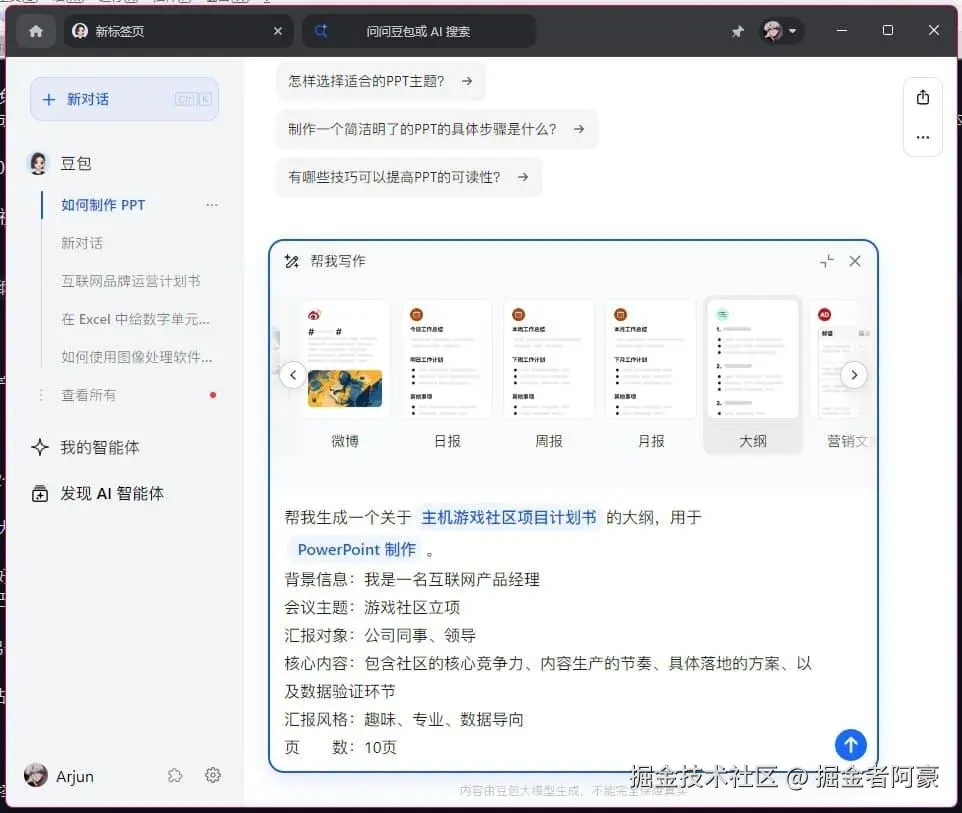Click suggestion 怎样选择适合的PPT主题?
This screenshot has height=813, width=962.
[x=381, y=81]
